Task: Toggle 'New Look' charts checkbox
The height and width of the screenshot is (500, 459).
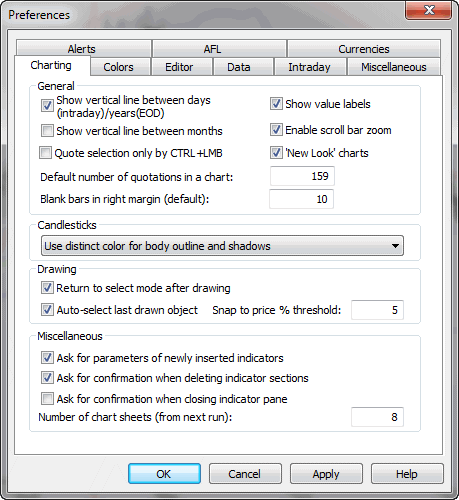Action: (x=276, y=153)
